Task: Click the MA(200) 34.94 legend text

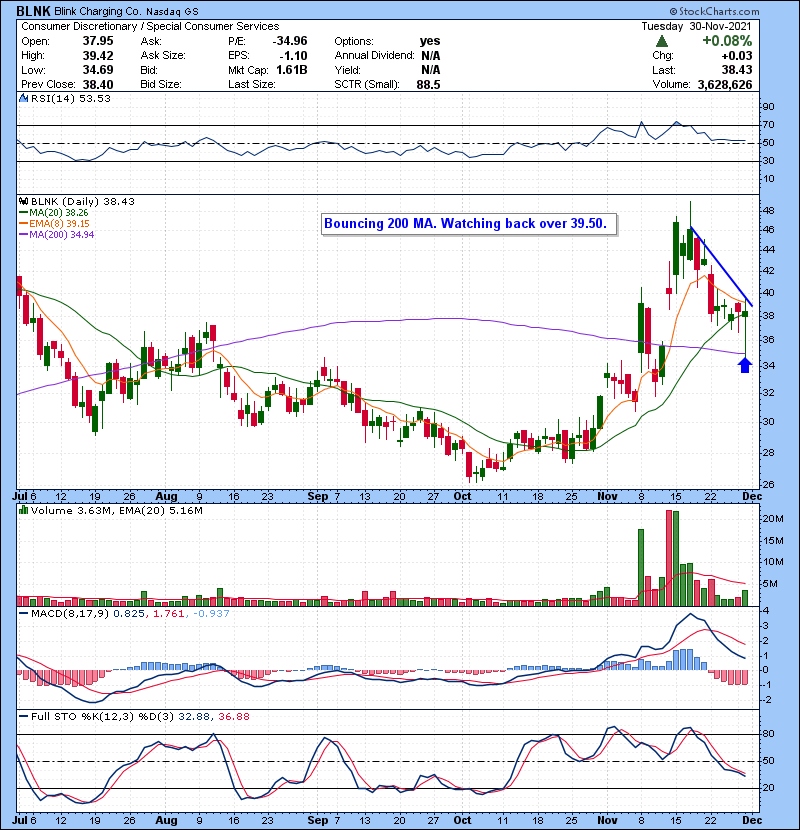Action: [x=61, y=234]
